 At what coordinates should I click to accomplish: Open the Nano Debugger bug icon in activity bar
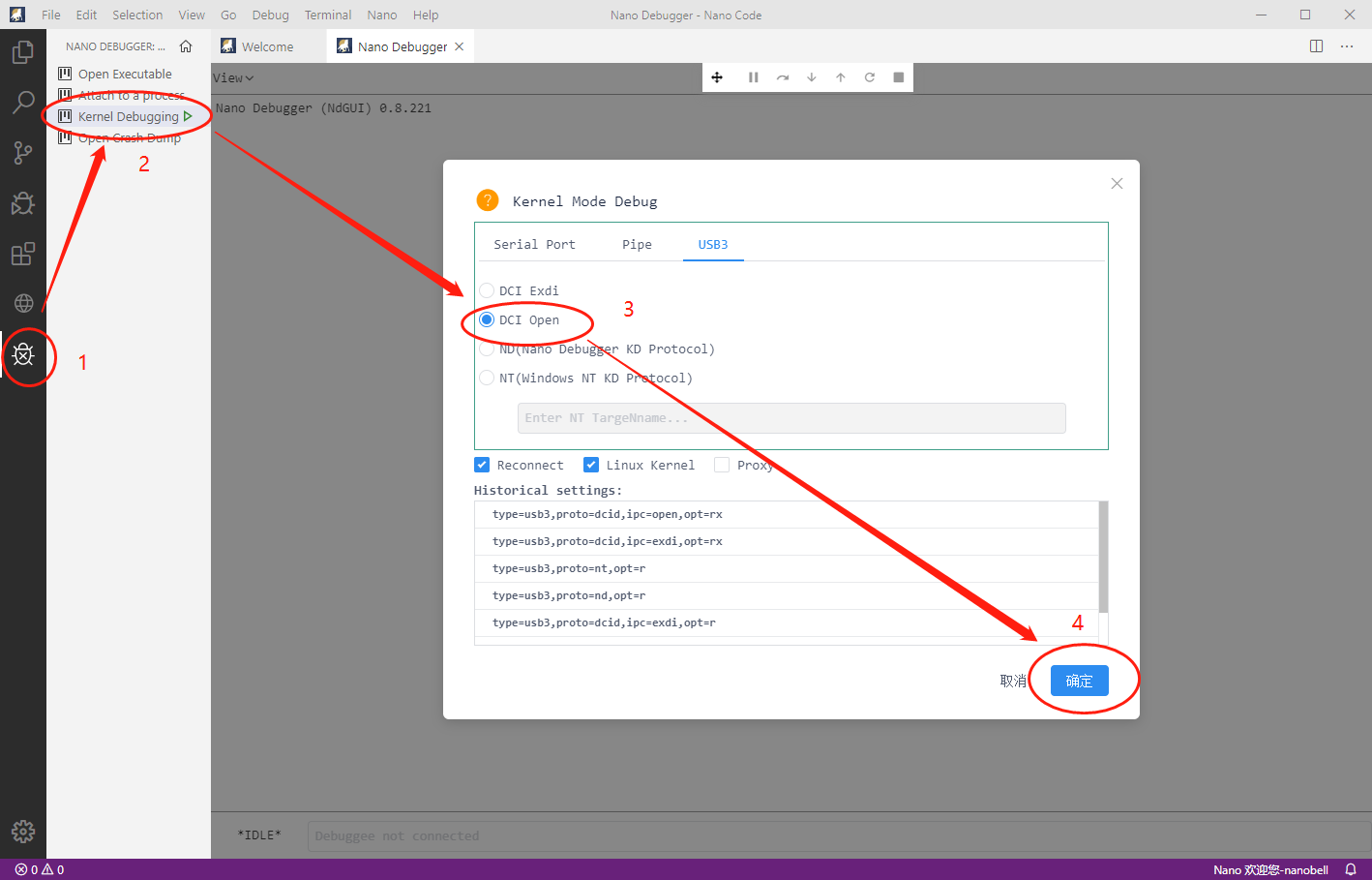click(x=23, y=354)
